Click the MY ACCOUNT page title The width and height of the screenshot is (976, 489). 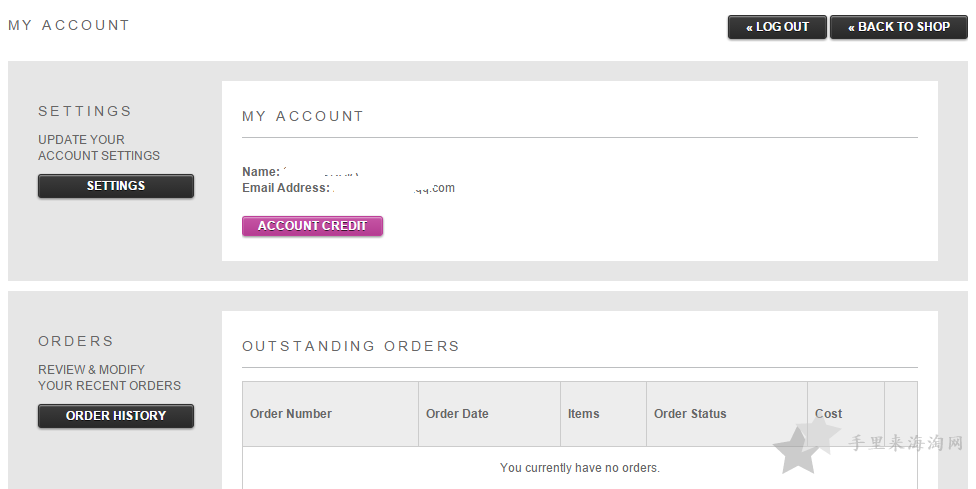coord(68,26)
